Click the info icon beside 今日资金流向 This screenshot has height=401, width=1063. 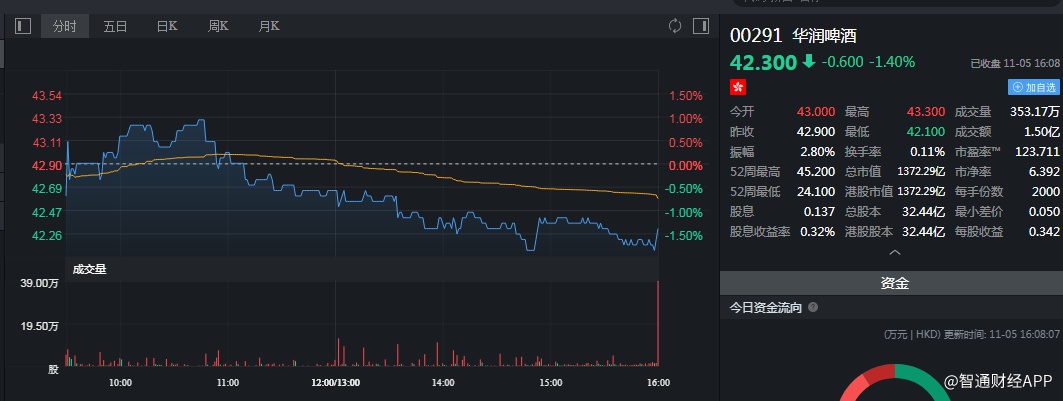[812, 308]
